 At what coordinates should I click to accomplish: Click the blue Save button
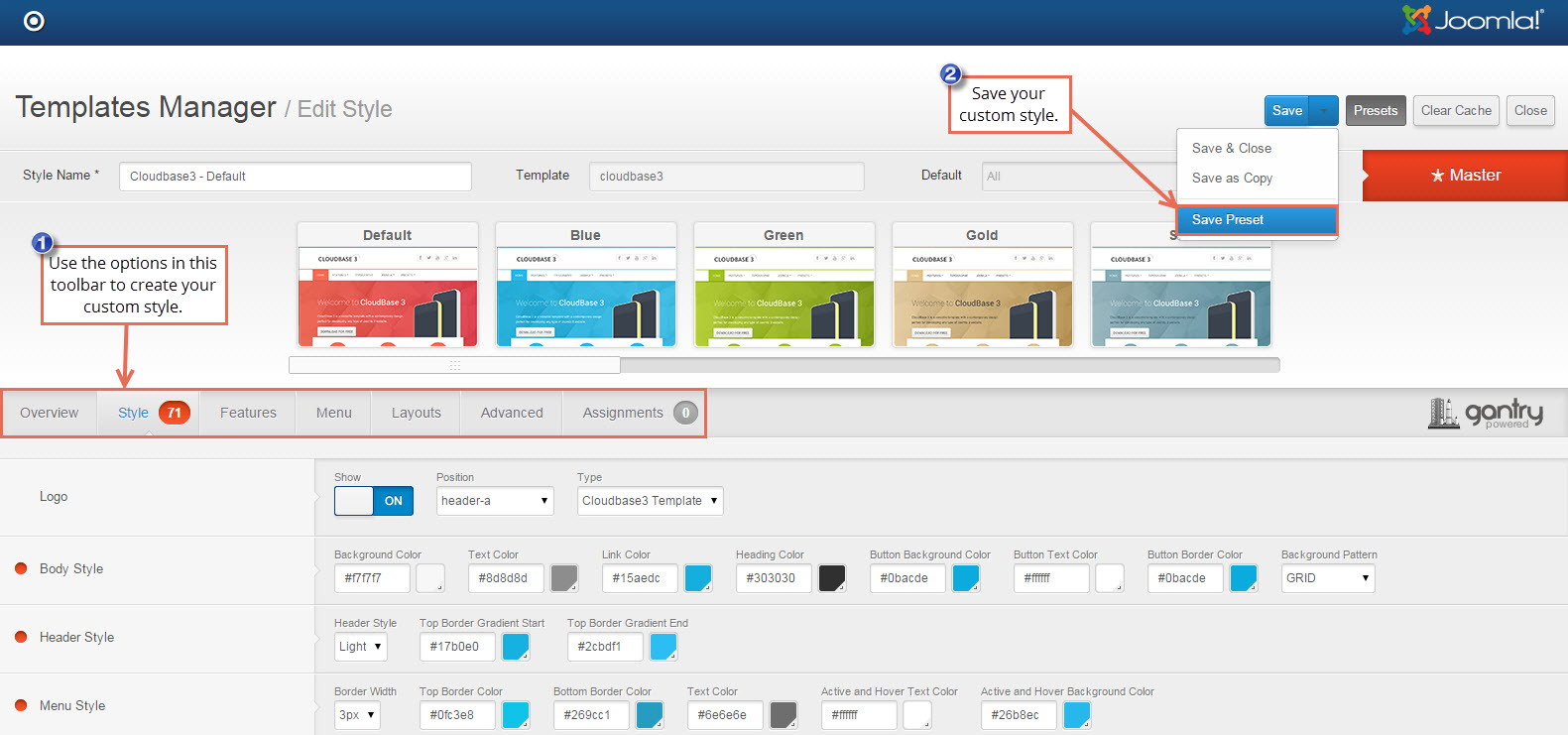tap(1287, 111)
